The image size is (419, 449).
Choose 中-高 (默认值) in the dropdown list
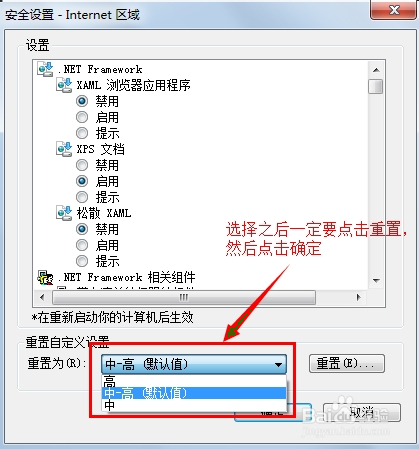click(194, 393)
